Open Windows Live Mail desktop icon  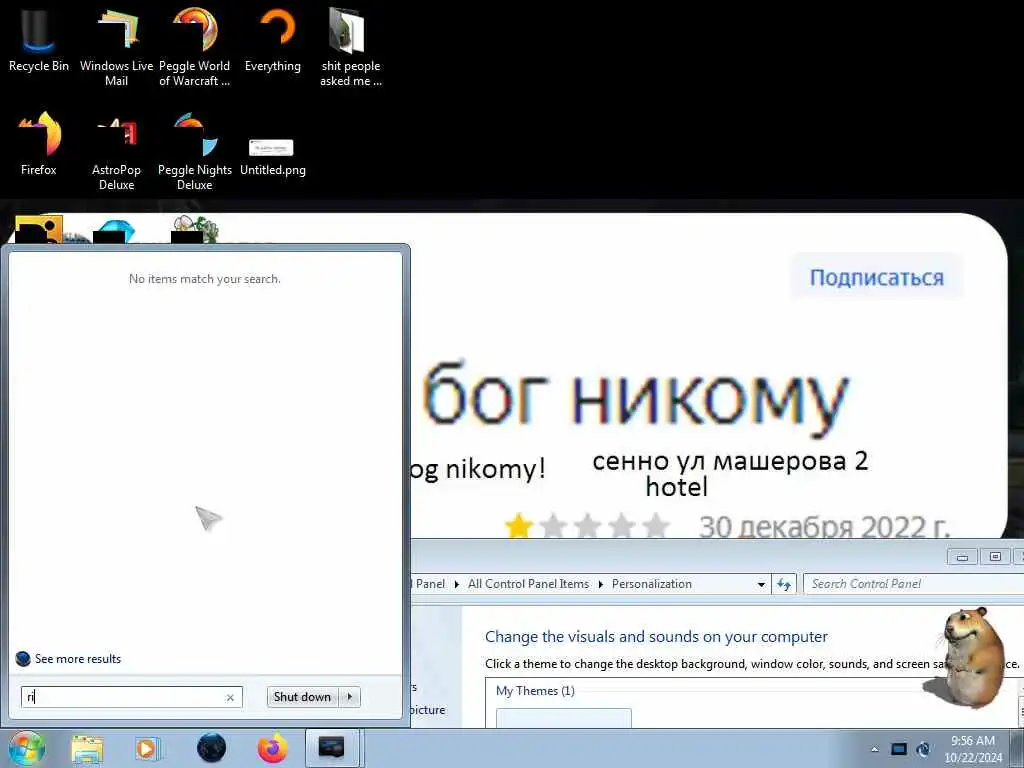tap(116, 47)
